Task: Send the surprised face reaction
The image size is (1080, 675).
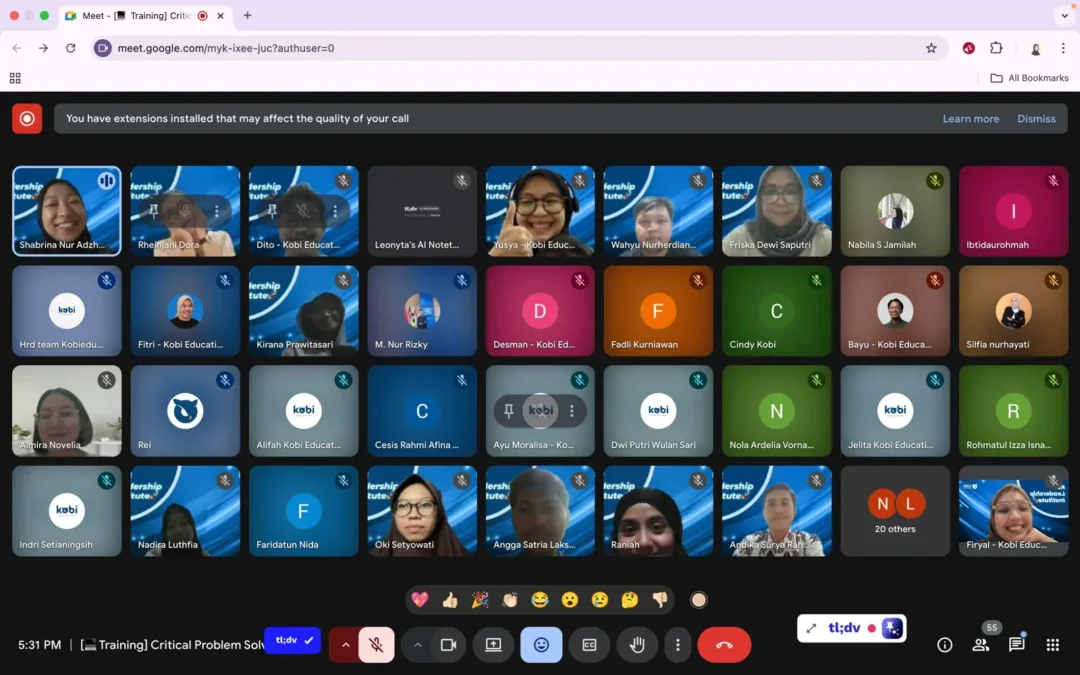Action: coord(570,600)
